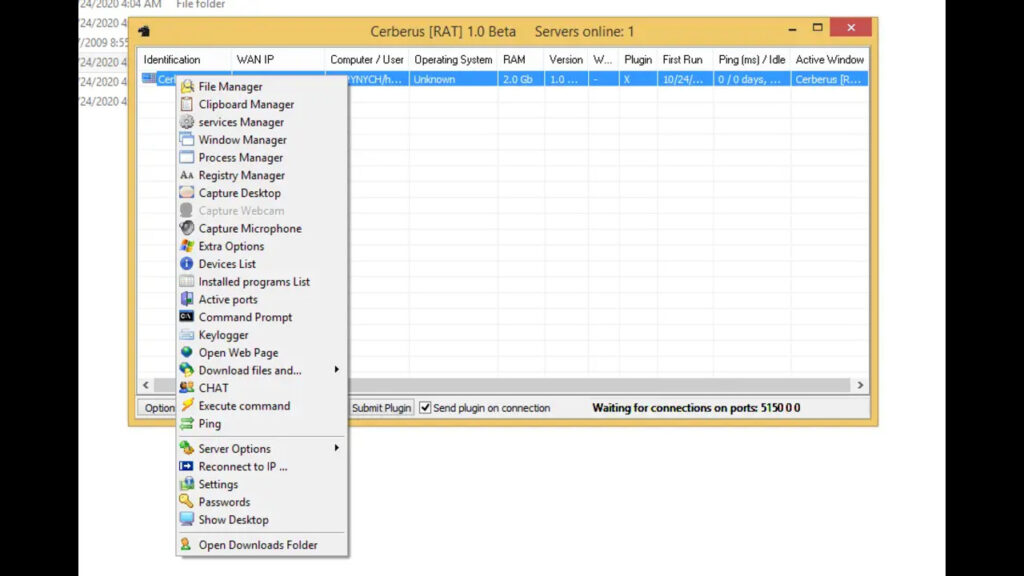This screenshot has height=576, width=1024.
Task: Click the Waiting for connections status text
Action: click(696, 408)
